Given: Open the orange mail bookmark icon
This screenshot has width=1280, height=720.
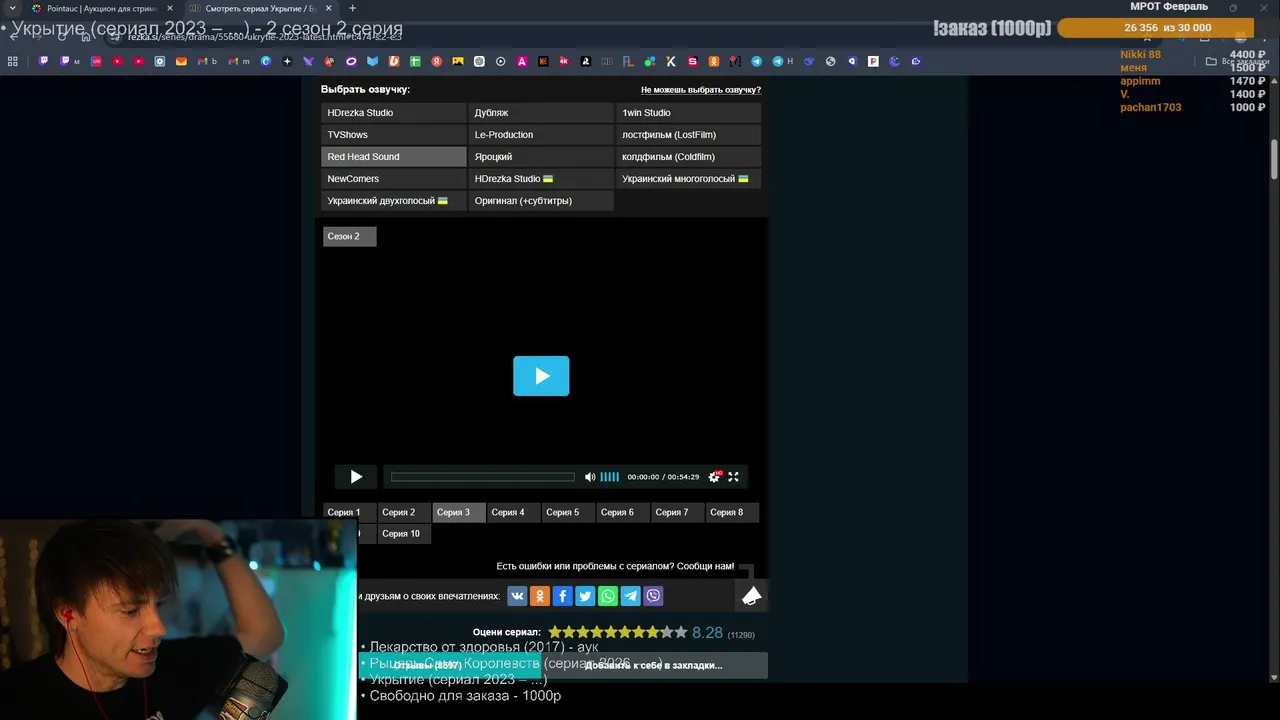Looking at the screenshot, I should [x=181, y=61].
